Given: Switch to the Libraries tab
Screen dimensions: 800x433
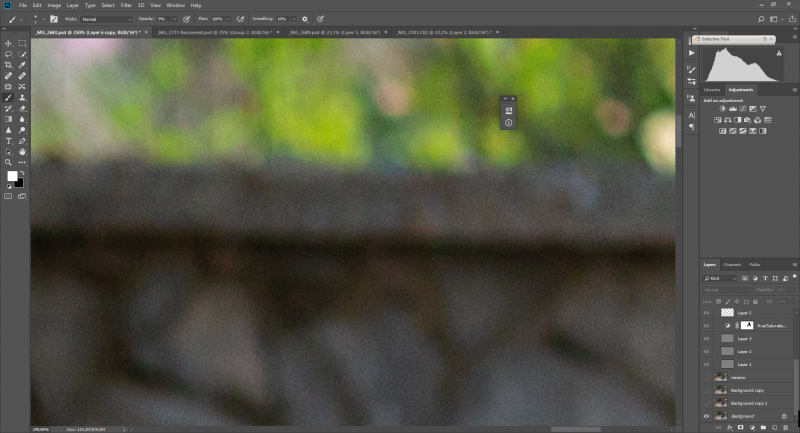Looking at the screenshot, I should 712,90.
